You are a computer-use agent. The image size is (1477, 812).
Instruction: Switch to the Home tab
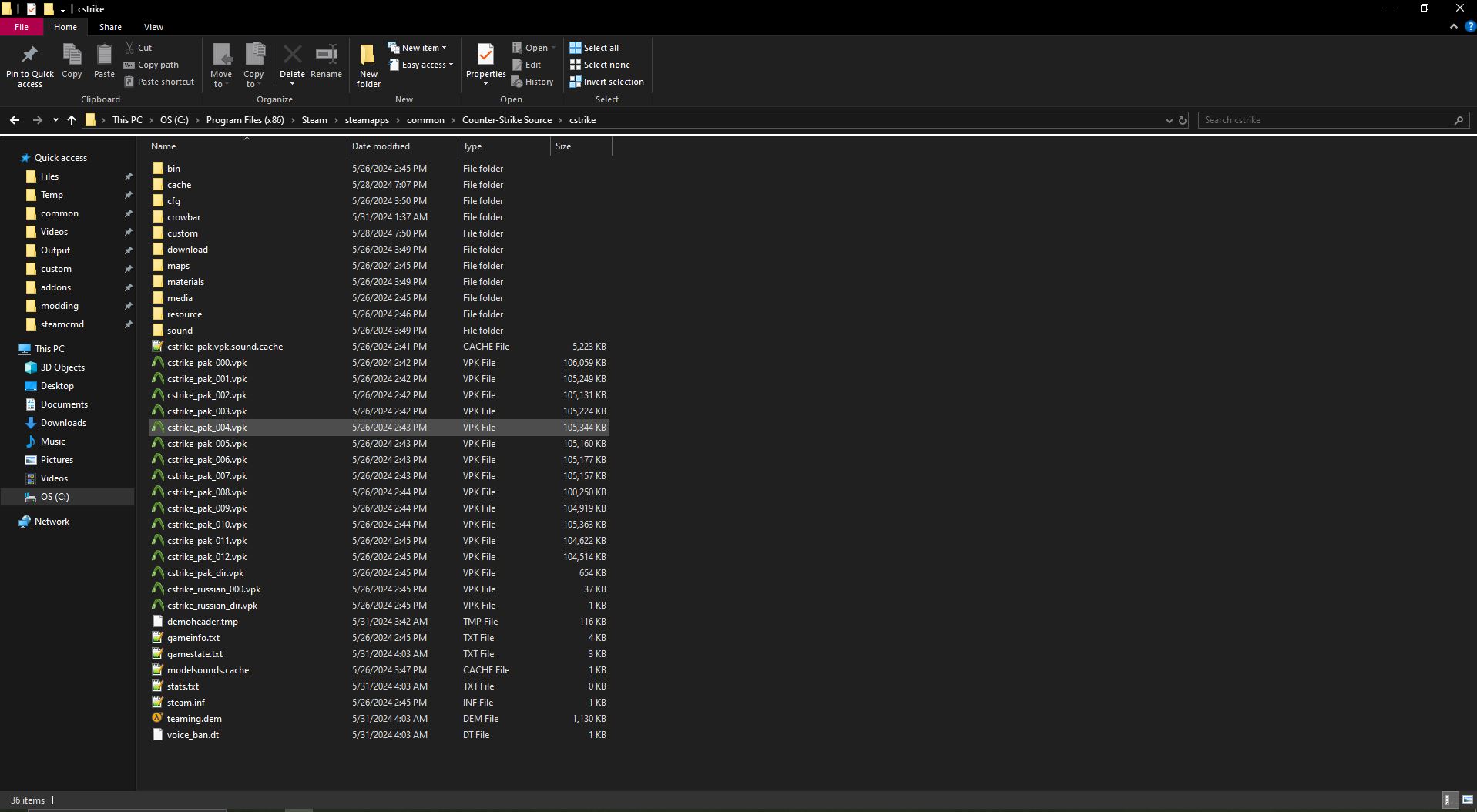[x=65, y=27]
